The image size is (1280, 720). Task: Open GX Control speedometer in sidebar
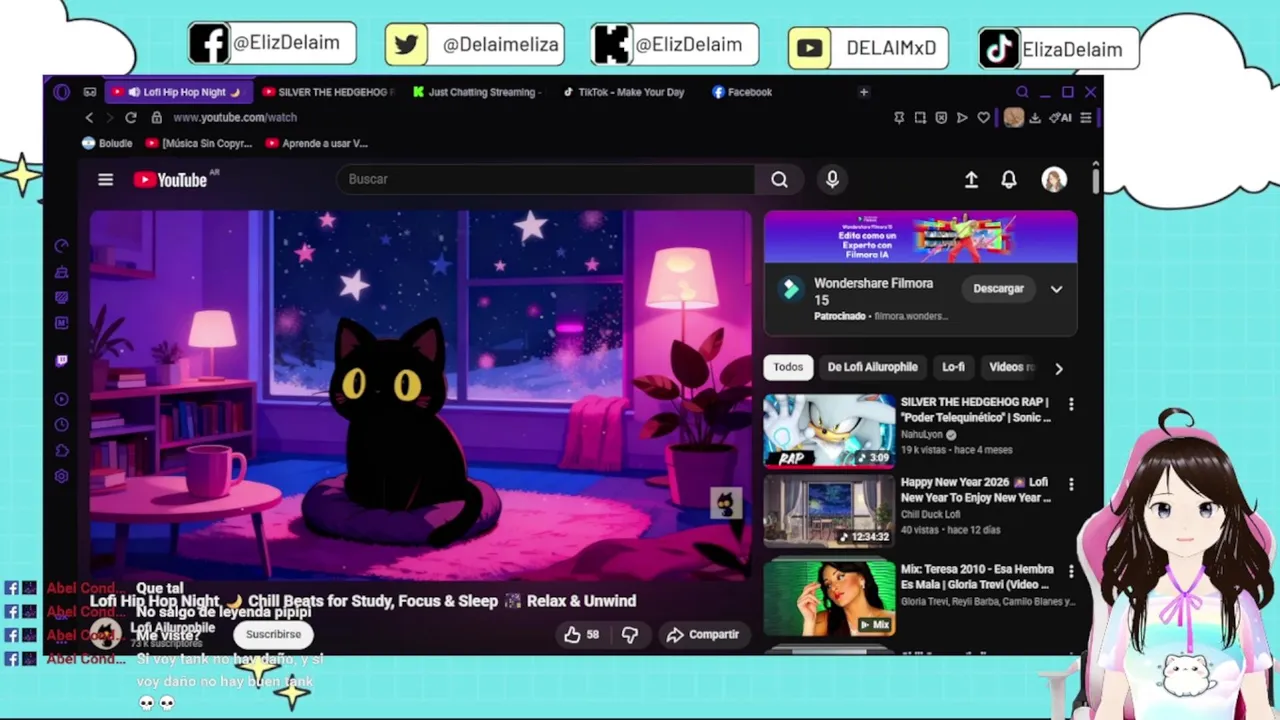[62, 246]
